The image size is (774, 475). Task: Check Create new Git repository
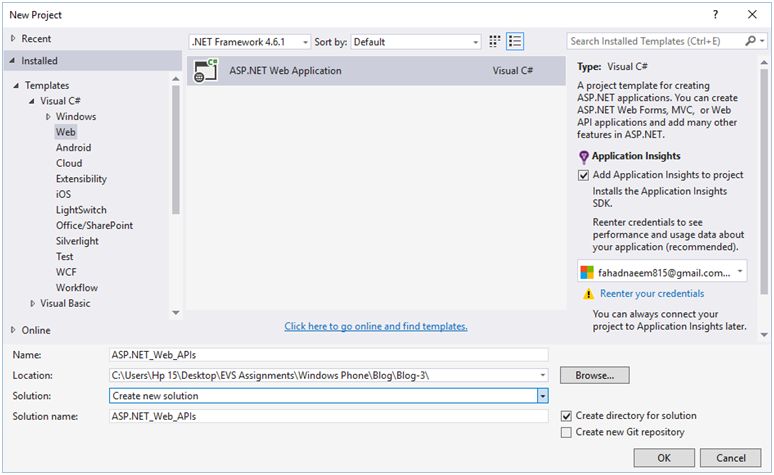coord(566,433)
